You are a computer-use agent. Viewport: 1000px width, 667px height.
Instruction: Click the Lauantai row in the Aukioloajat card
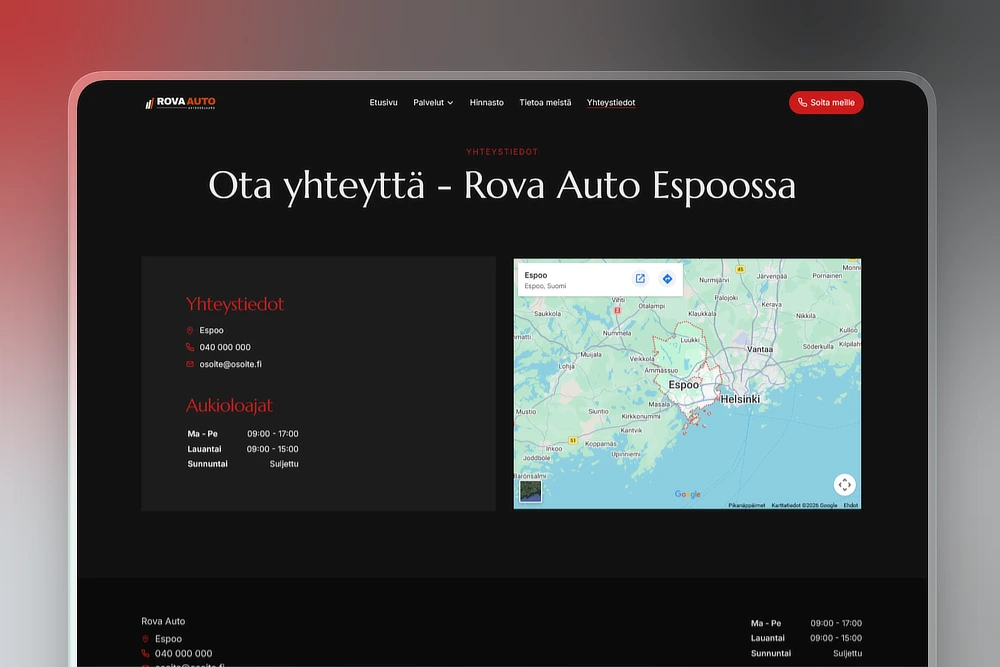[x=242, y=449]
